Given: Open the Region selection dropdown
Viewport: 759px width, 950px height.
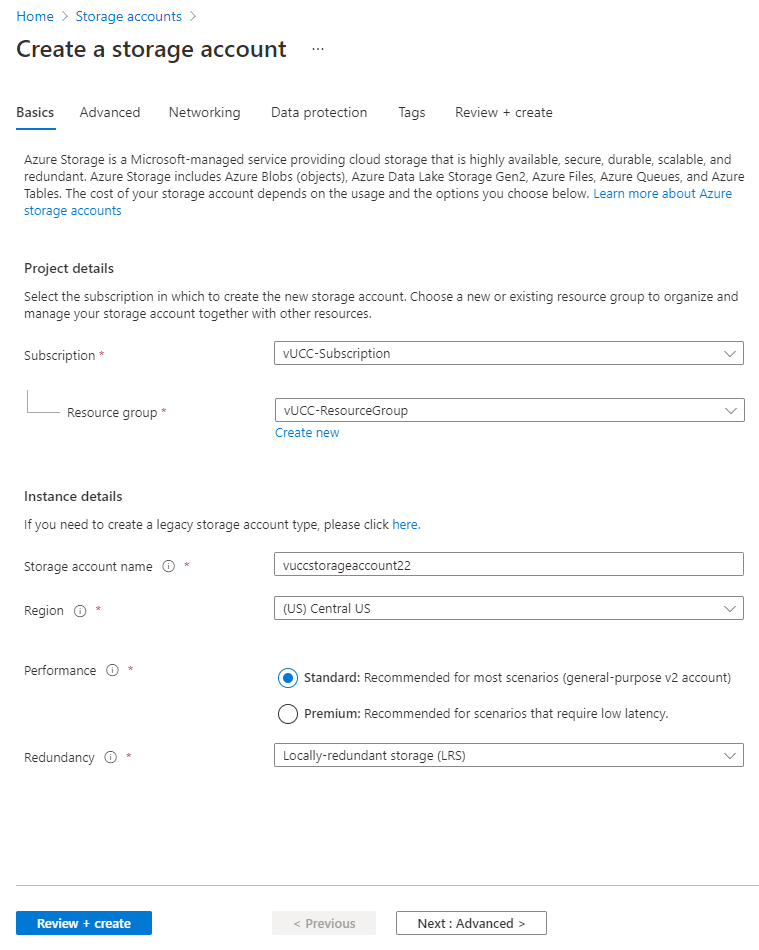Looking at the screenshot, I should 508,607.
